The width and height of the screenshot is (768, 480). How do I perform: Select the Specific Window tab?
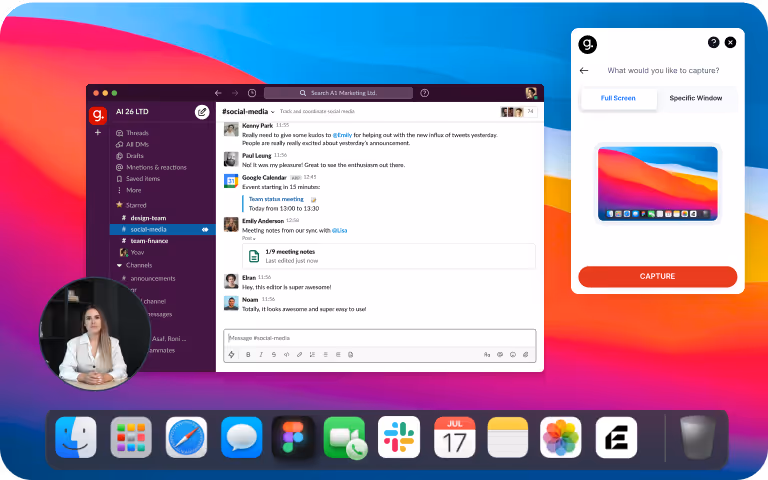click(696, 98)
